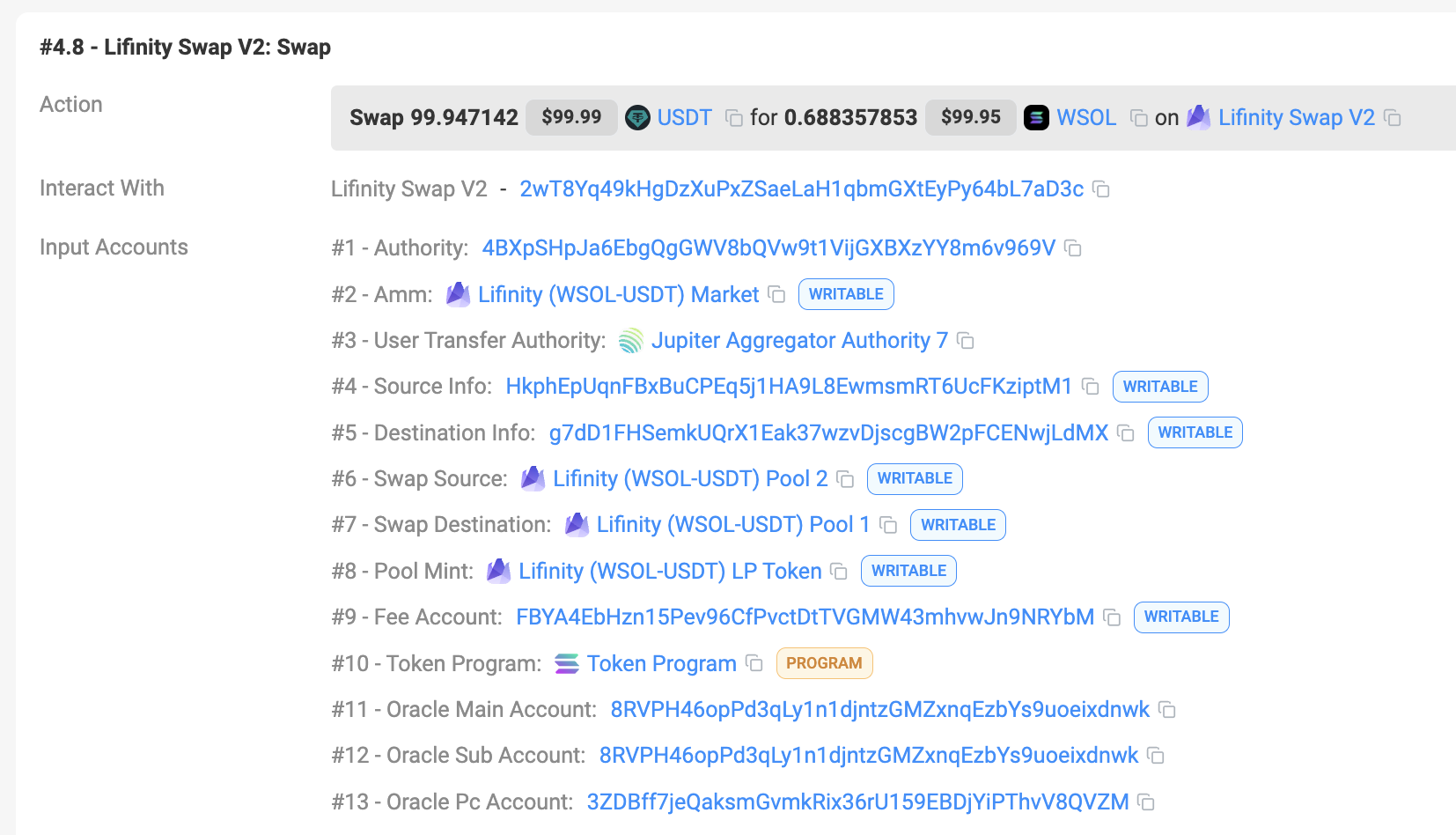The width and height of the screenshot is (1456, 835).
Task: Click the PROGRAM badge next to Token Program
Action: click(x=824, y=662)
